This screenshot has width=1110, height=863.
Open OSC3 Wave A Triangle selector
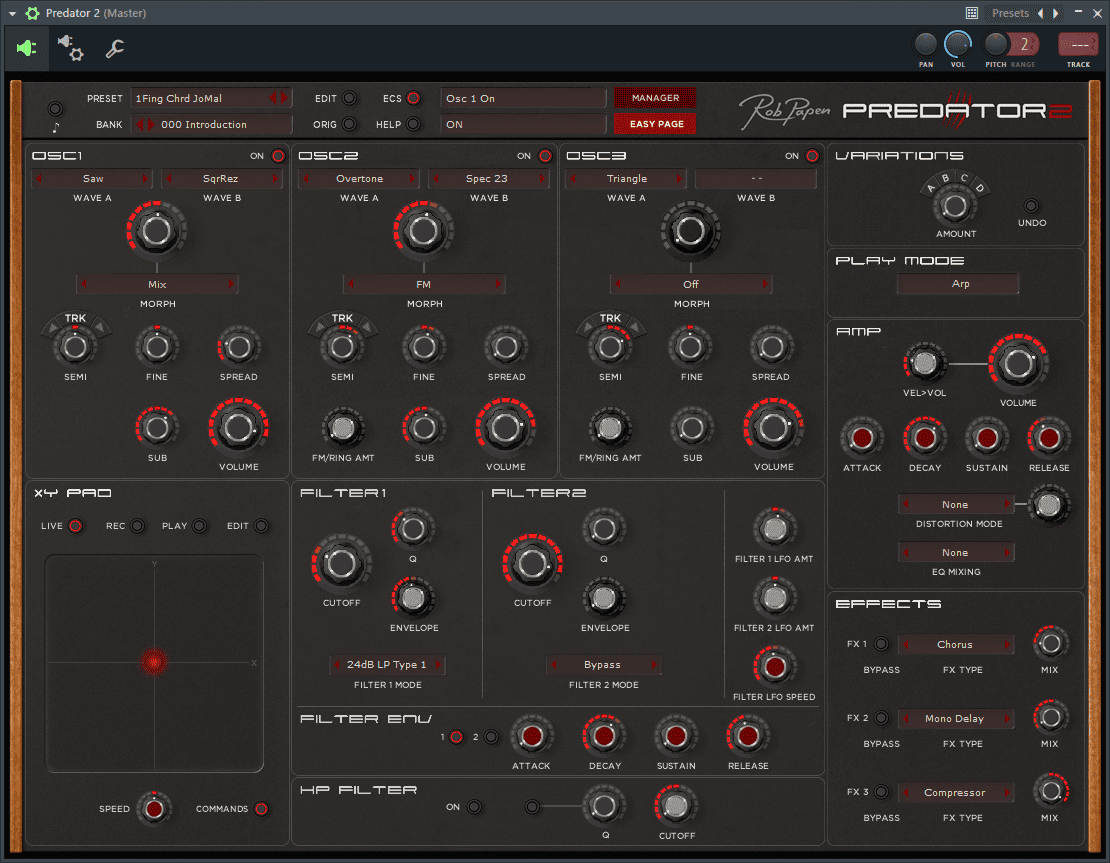coord(626,179)
